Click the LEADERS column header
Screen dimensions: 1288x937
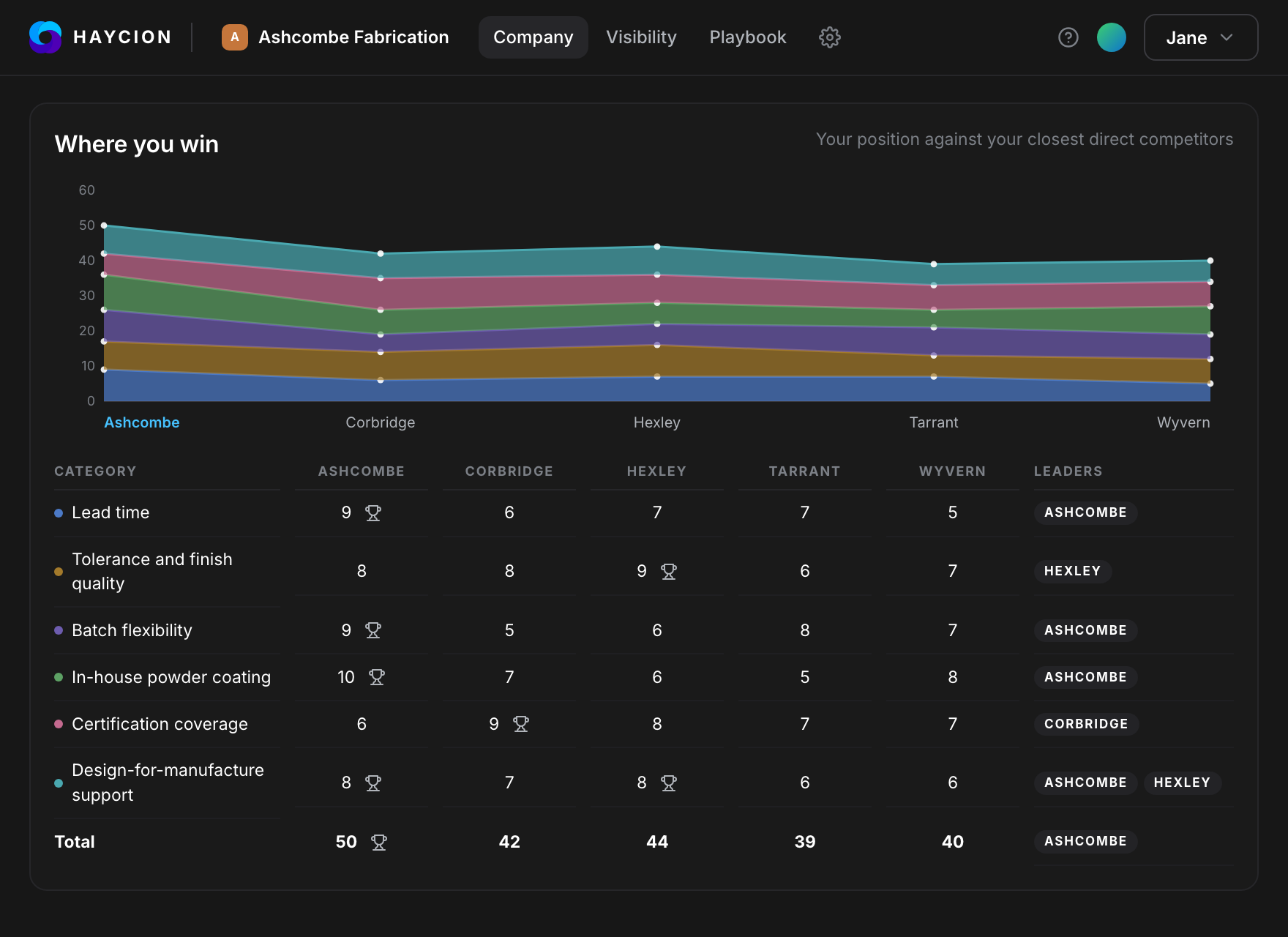tap(1068, 471)
